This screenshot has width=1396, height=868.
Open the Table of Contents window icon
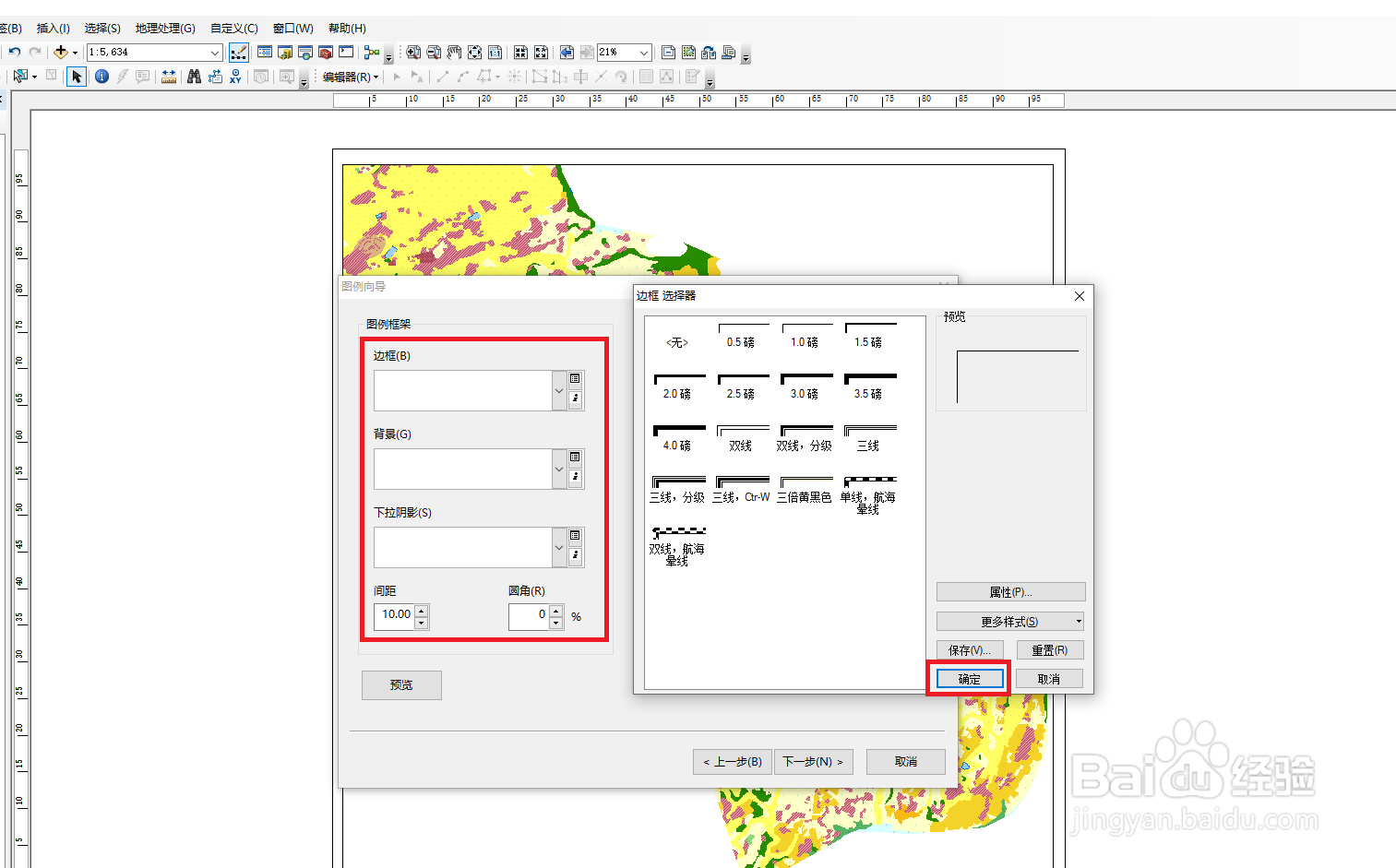(265, 53)
